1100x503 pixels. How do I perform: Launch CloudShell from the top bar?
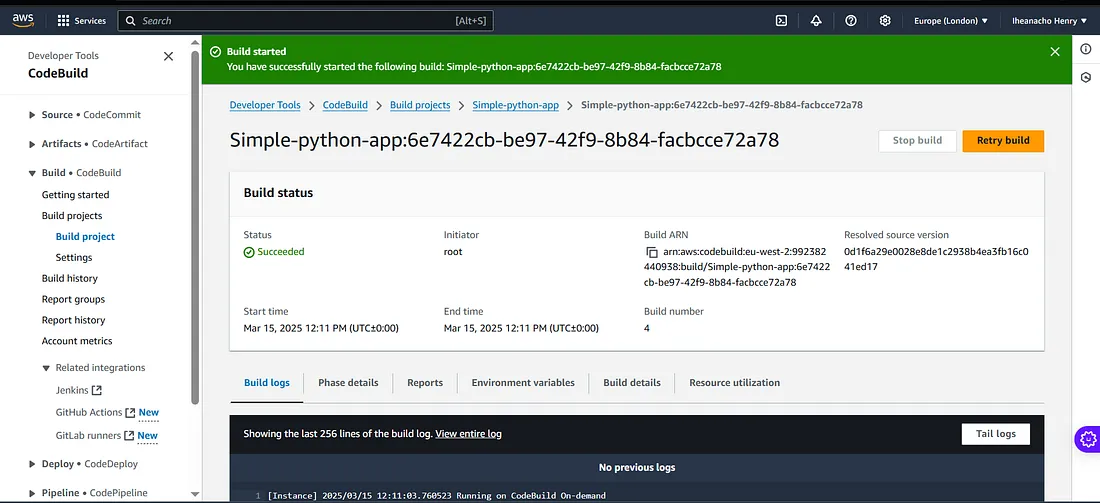(781, 21)
